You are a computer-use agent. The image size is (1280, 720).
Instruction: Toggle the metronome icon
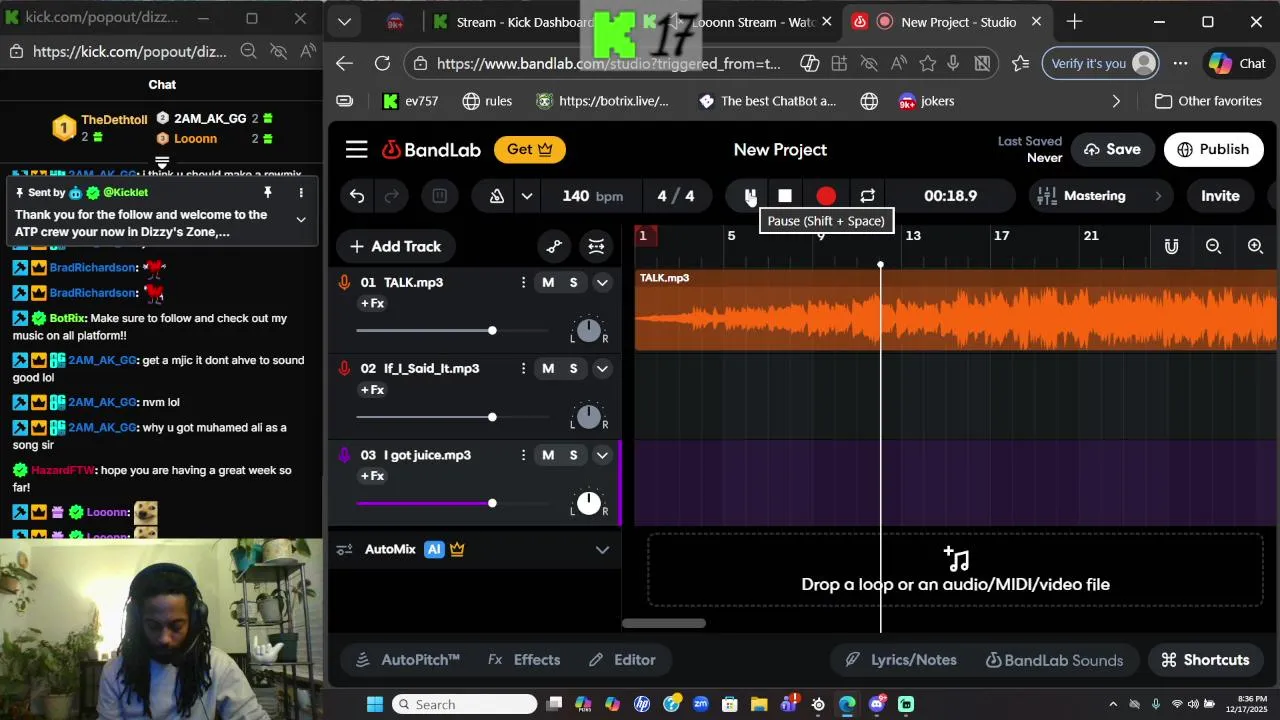tap(497, 196)
